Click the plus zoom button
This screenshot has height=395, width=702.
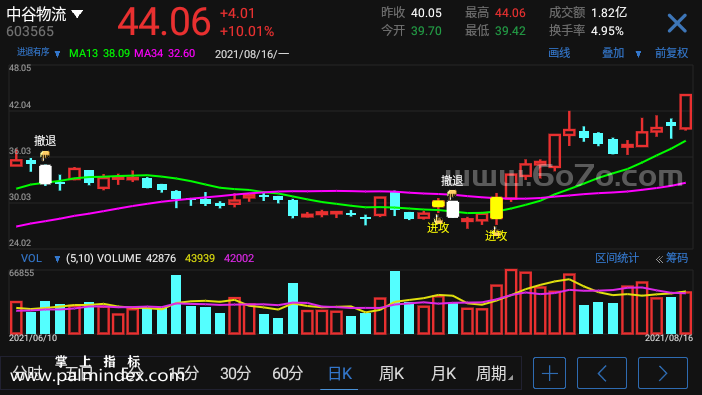click(549, 373)
